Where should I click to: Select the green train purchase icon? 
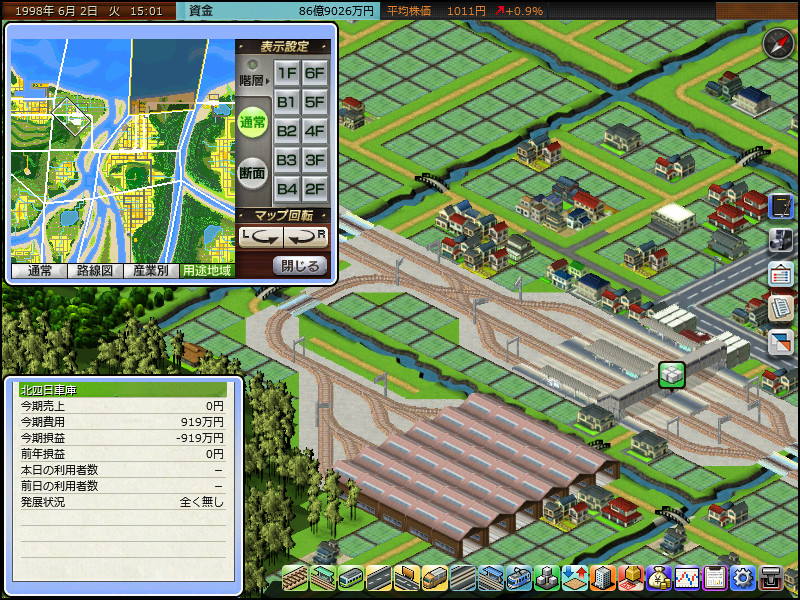pyautogui.click(x=351, y=579)
